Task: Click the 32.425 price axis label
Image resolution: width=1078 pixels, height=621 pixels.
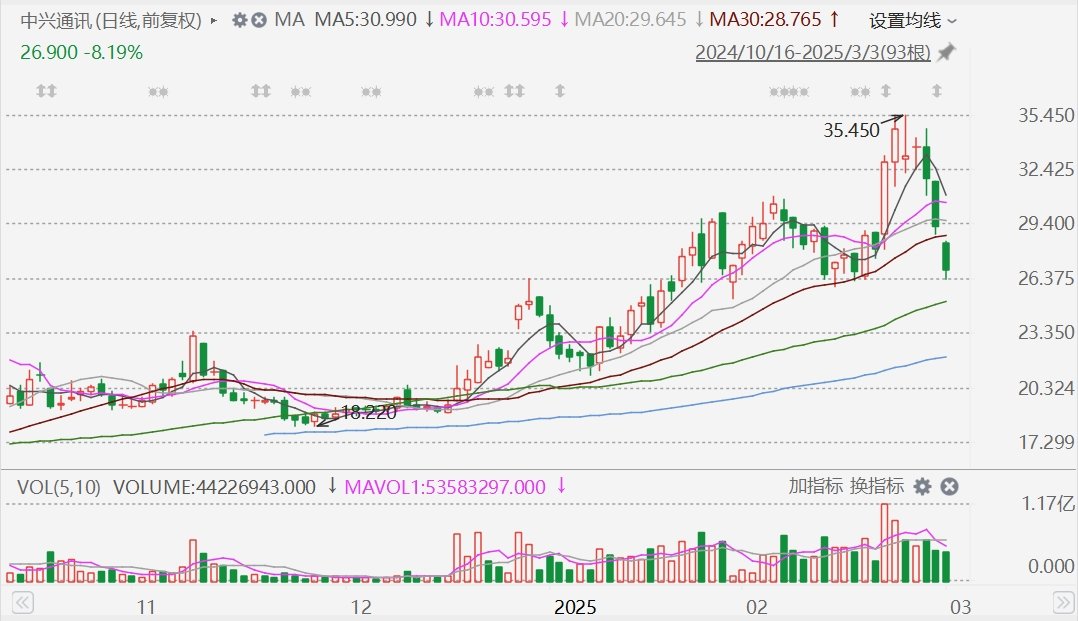Action: pyautogui.click(x=1046, y=169)
